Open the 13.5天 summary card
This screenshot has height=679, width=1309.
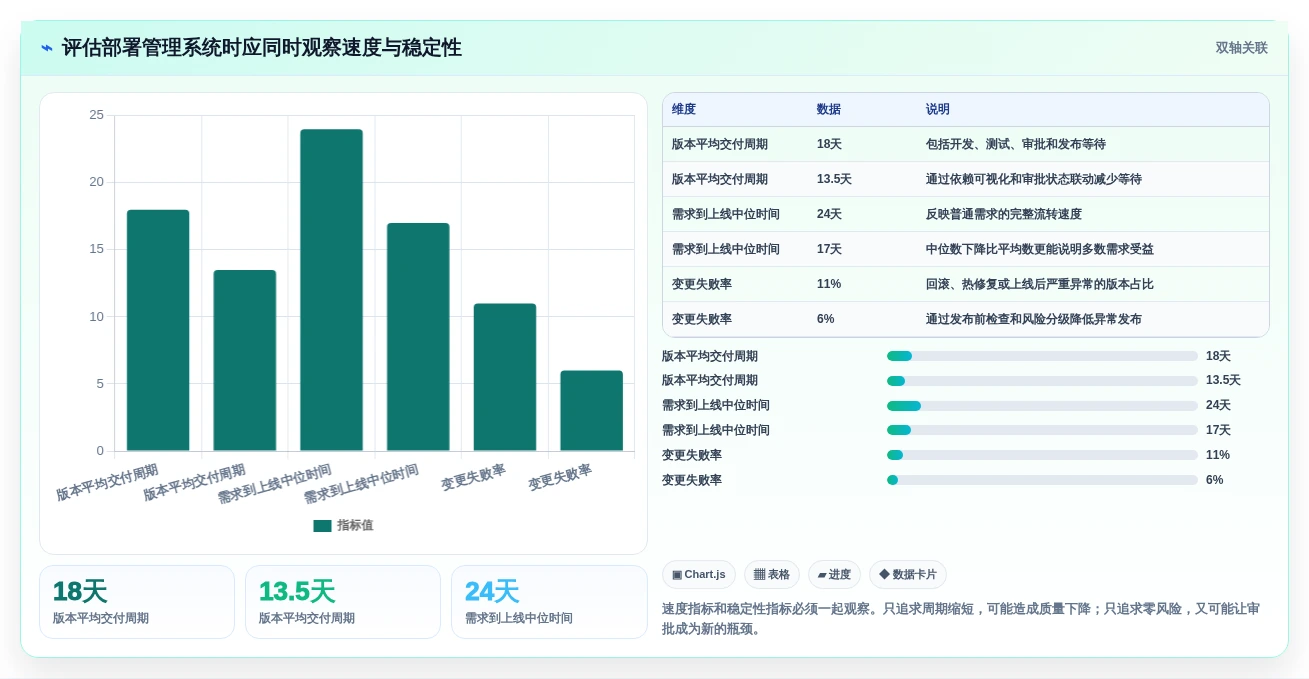[x=343, y=602]
